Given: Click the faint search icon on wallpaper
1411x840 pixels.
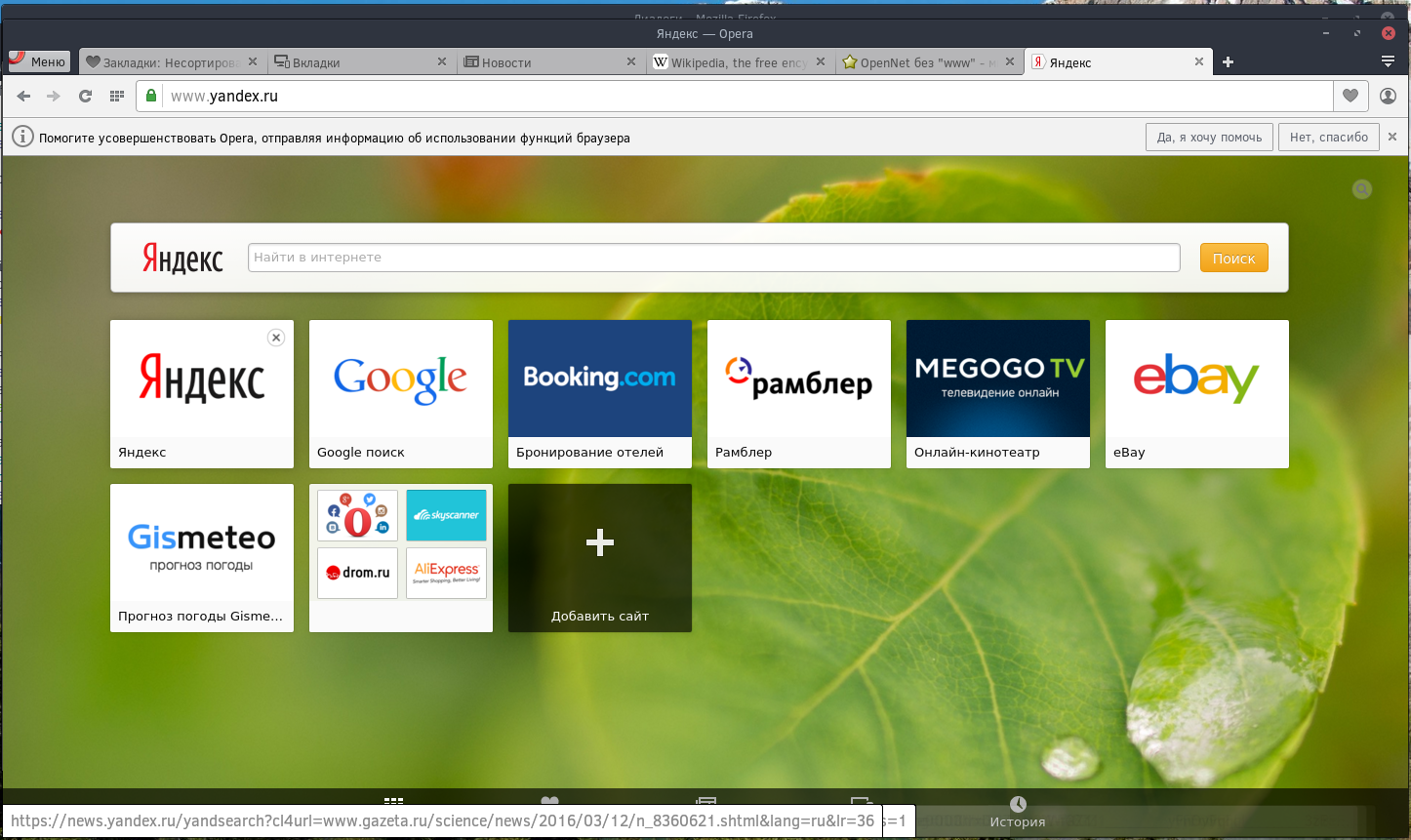Looking at the screenshot, I should pos(1362,189).
